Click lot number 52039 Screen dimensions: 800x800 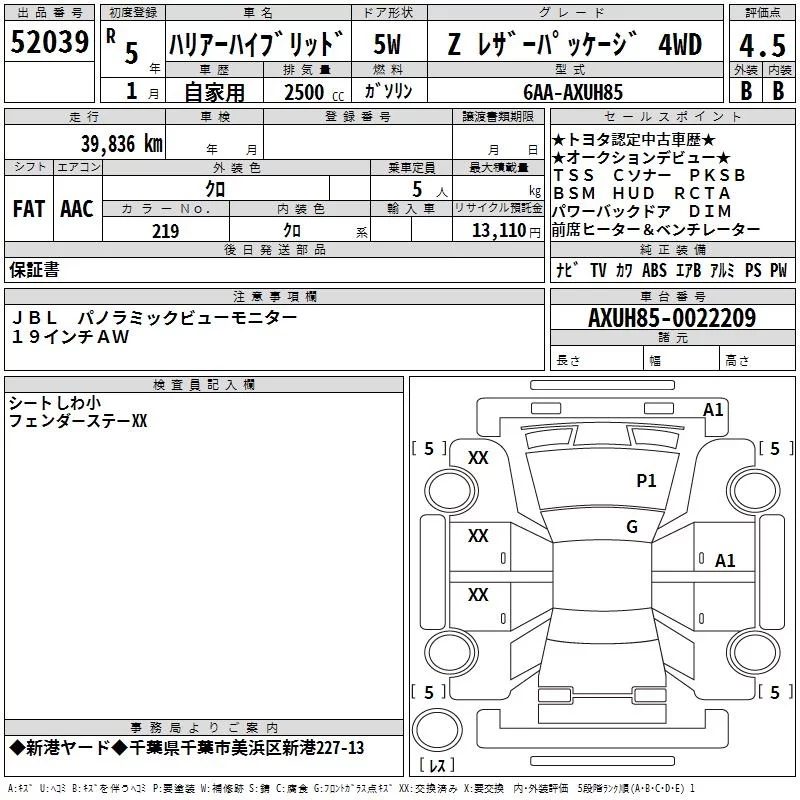tap(48, 43)
